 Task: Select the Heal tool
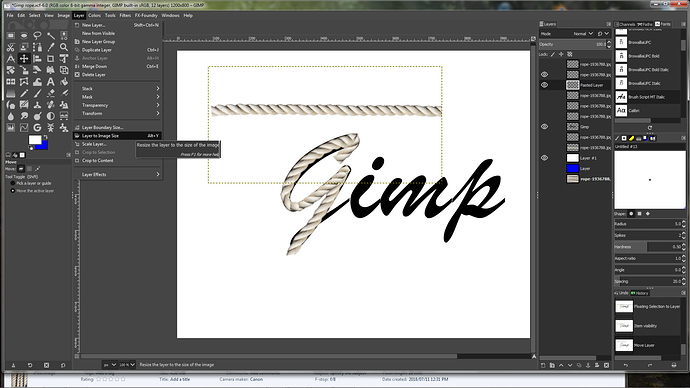click(51, 104)
